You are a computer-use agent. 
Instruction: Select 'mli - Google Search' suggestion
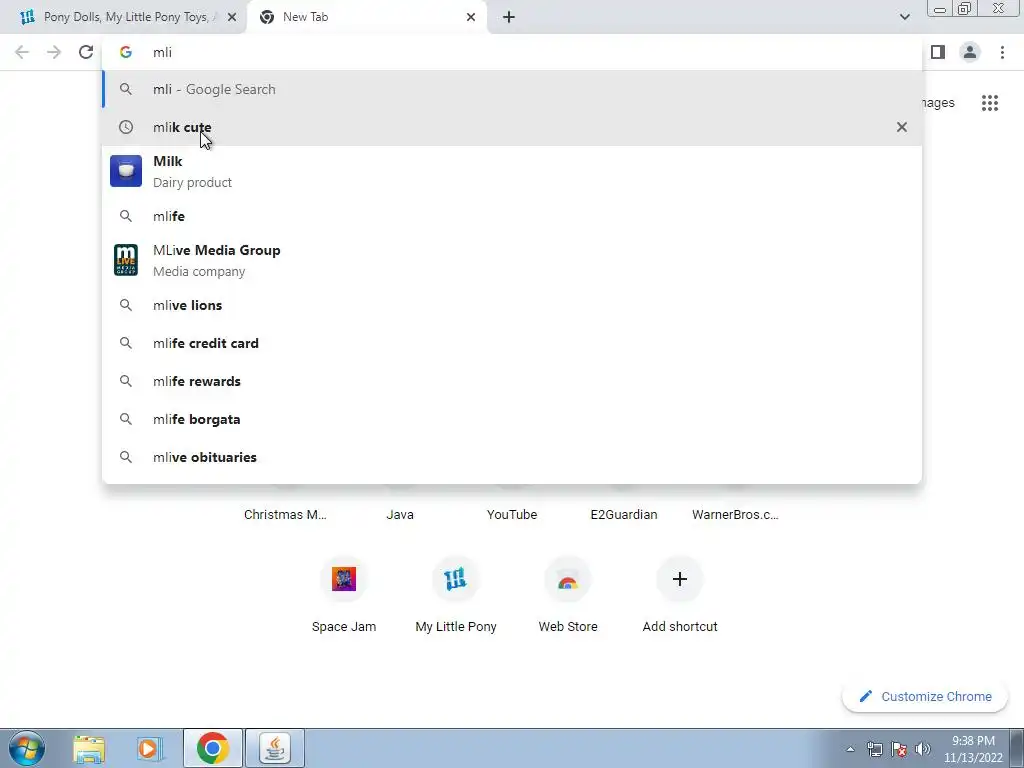click(x=512, y=89)
